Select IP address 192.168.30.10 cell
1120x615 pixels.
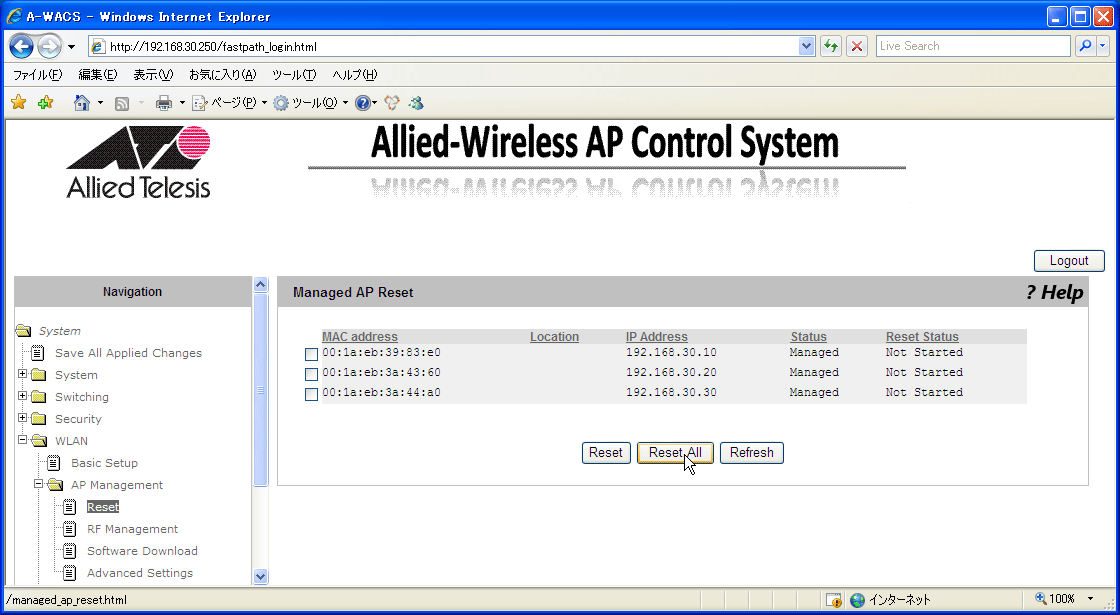pos(671,352)
